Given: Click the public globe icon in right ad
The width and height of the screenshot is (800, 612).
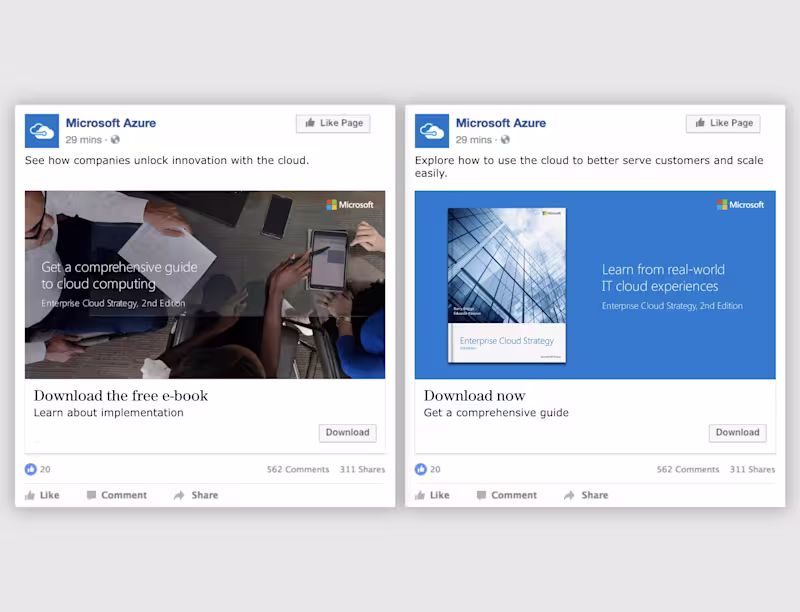Looking at the screenshot, I should [x=505, y=140].
